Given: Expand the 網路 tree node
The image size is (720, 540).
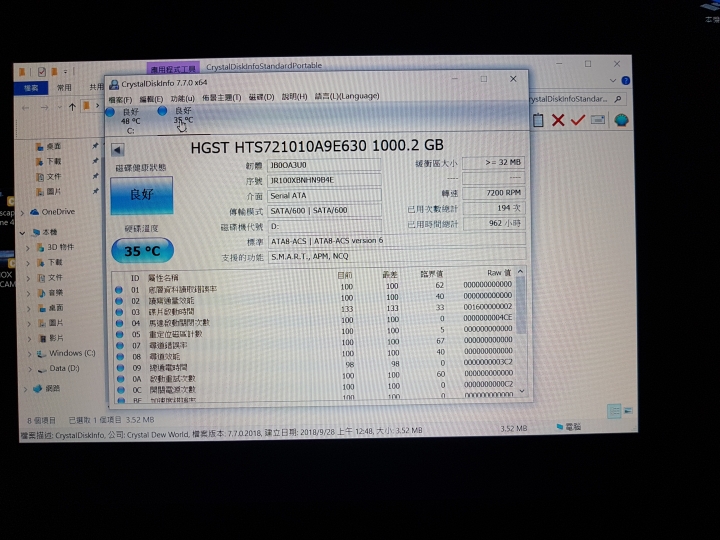Looking at the screenshot, I should click(x=25, y=389).
